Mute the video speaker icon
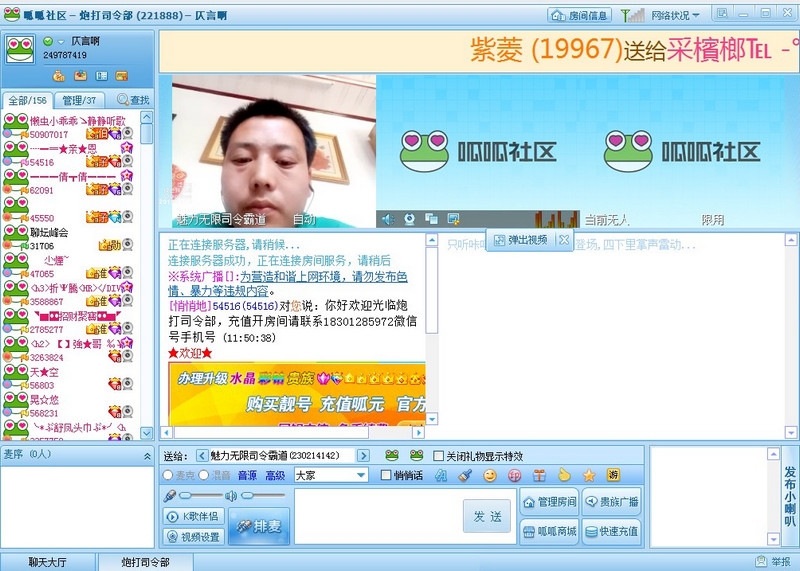This screenshot has height=571, width=800. (387, 219)
